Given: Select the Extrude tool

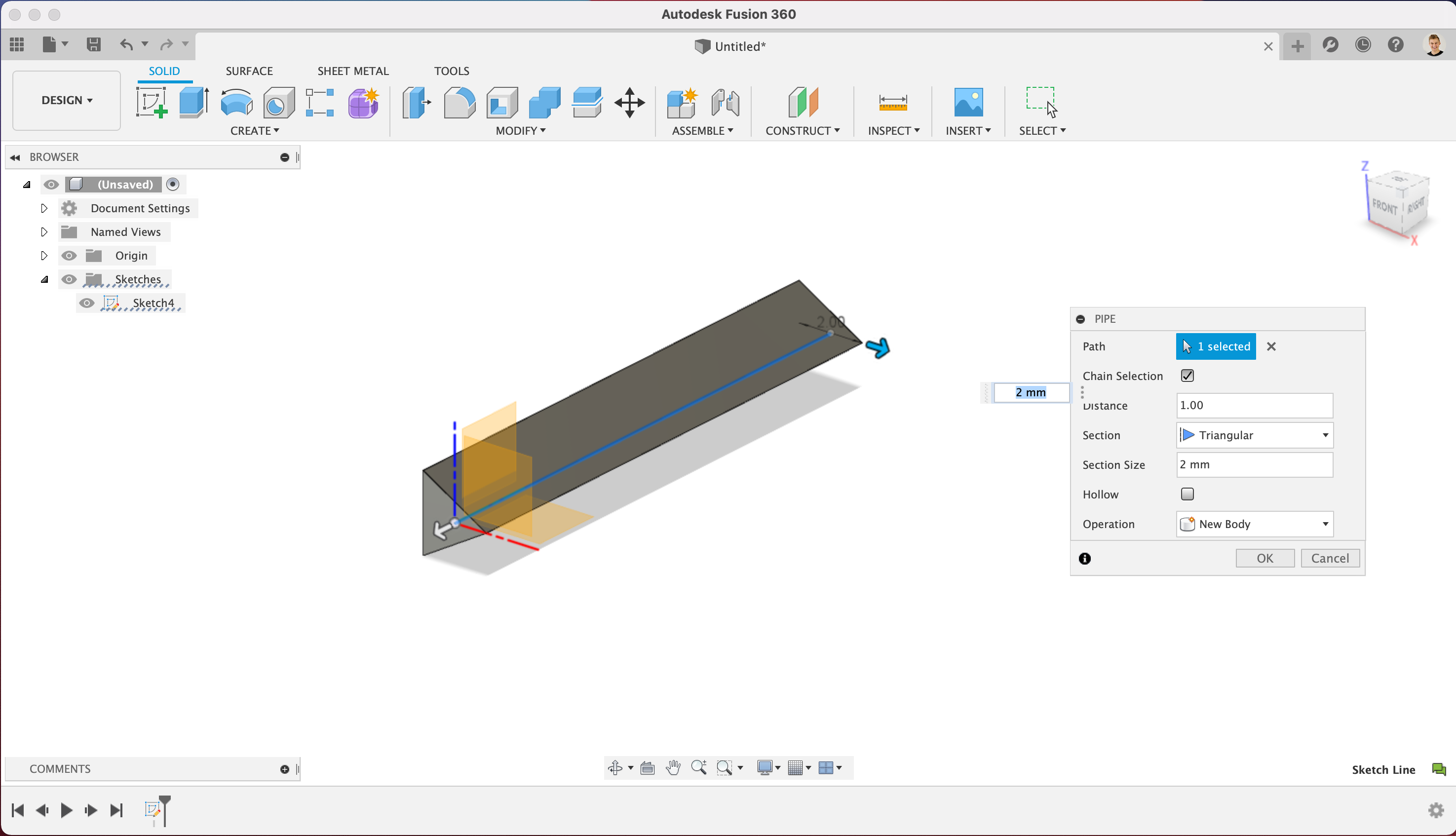Looking at the screenshot, I should [194, 103].
